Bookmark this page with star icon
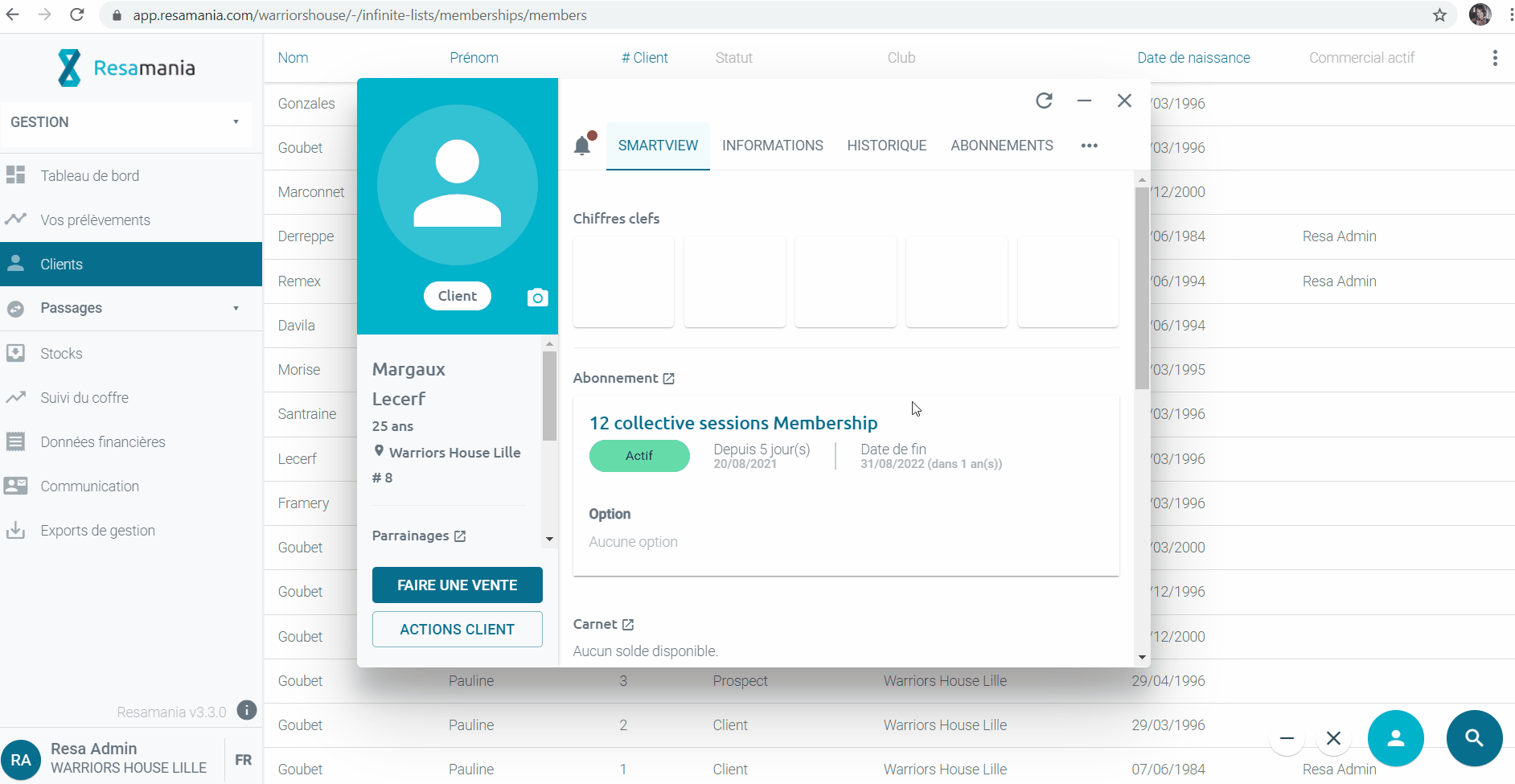Screen dimensions: 1515x784 click(x=1439, y=15)
